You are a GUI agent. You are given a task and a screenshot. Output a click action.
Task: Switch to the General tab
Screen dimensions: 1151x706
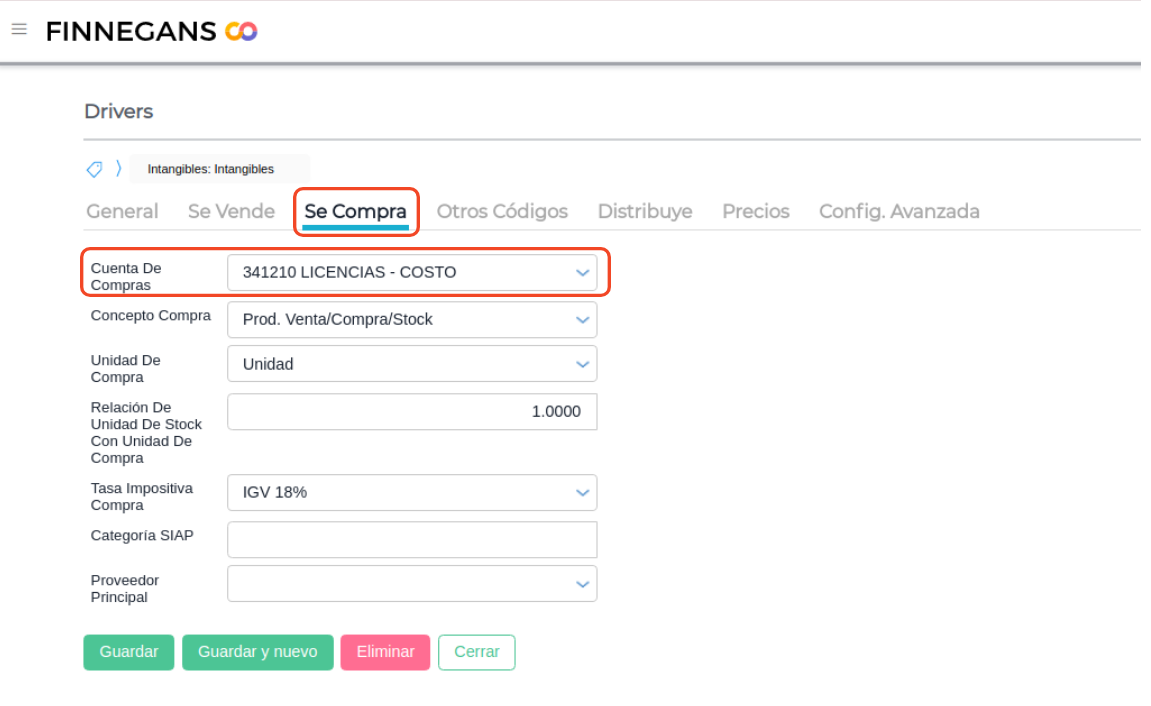pyautogui.click(x=122, y=212)
